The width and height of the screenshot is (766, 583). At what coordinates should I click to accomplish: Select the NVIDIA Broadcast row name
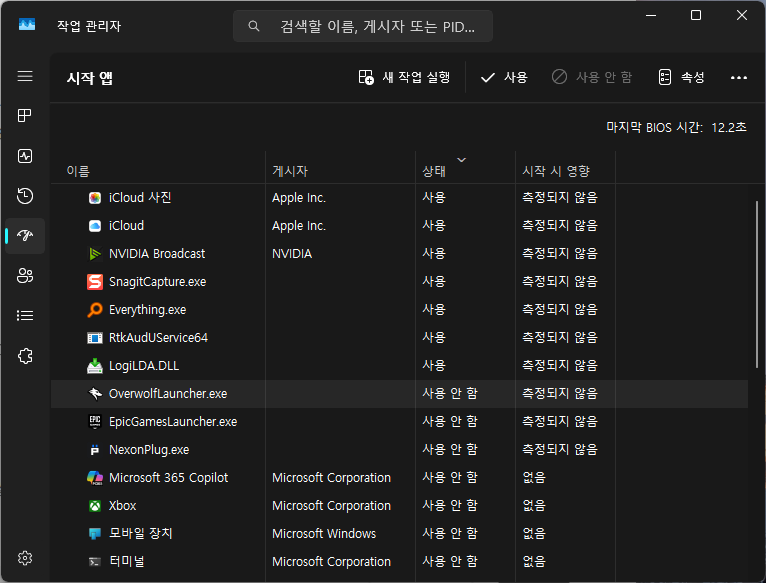tap(157, 254)
